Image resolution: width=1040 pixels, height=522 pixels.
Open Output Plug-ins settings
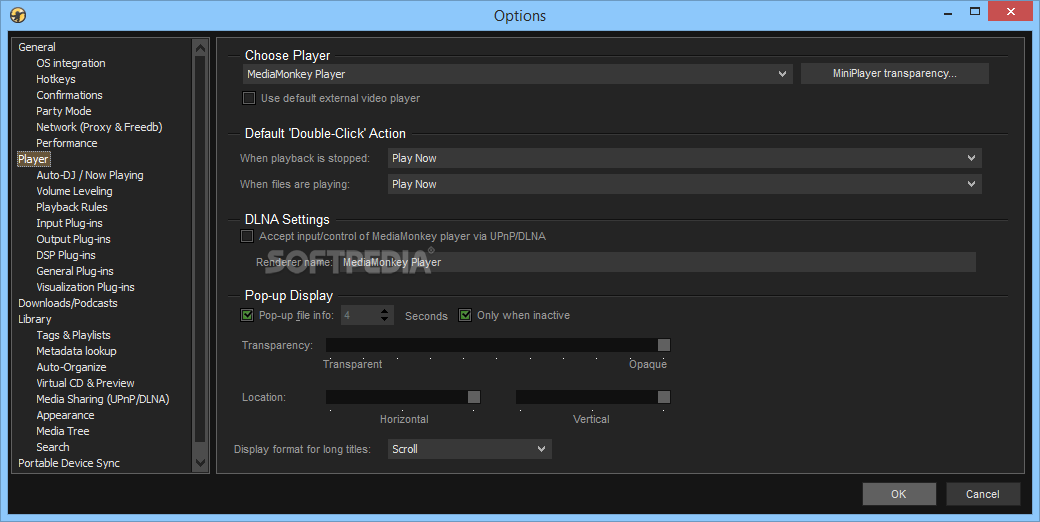coord(74,239)
